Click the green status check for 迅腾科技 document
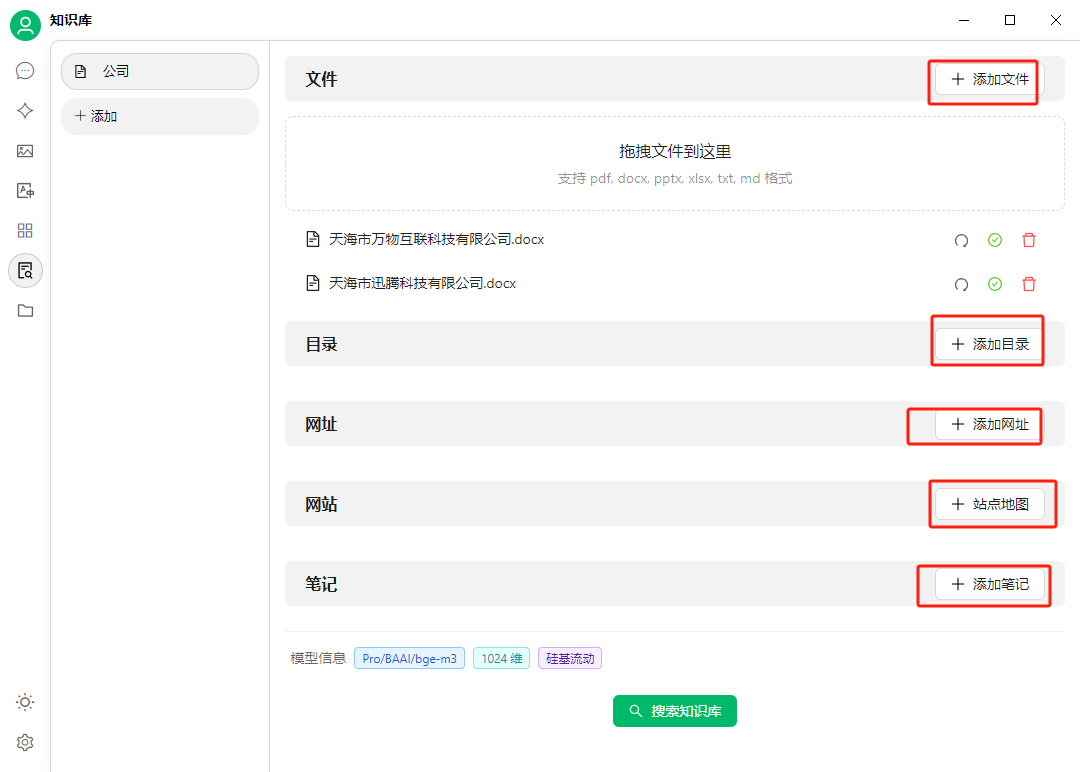Screen dimensions: 1080x772 point(994,283)
